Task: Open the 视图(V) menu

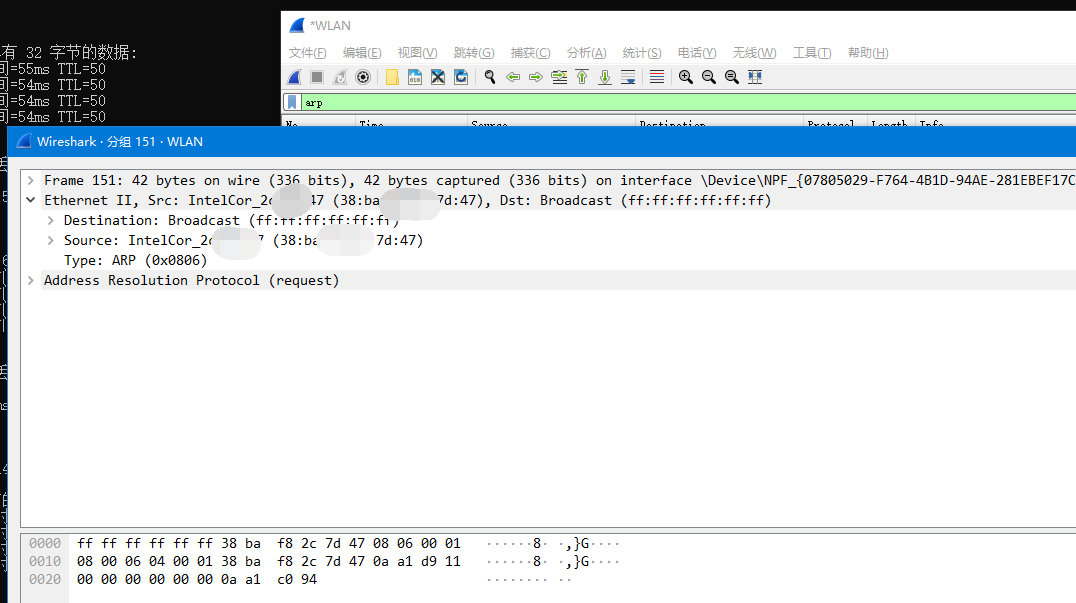Action: click(x=417, y=53)
